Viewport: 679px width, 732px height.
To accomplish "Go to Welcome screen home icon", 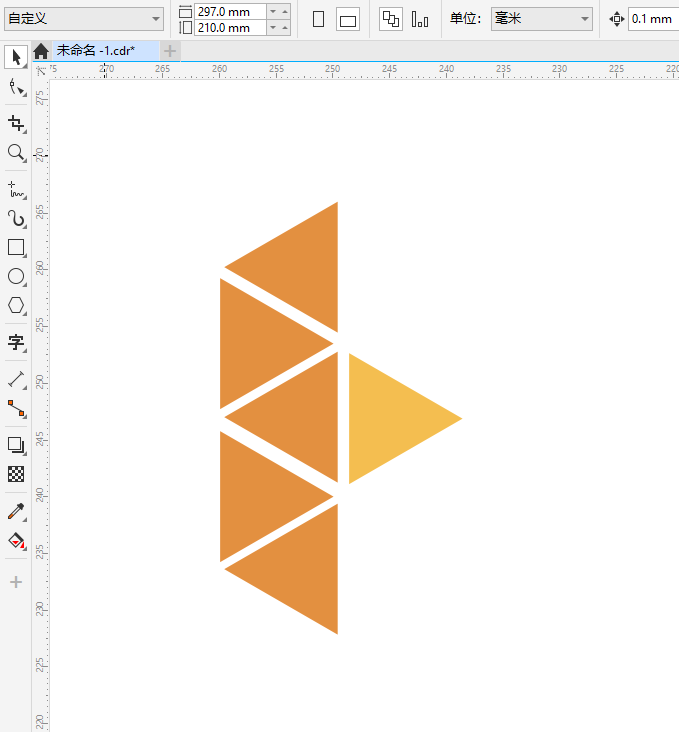I will click(41, 51).
